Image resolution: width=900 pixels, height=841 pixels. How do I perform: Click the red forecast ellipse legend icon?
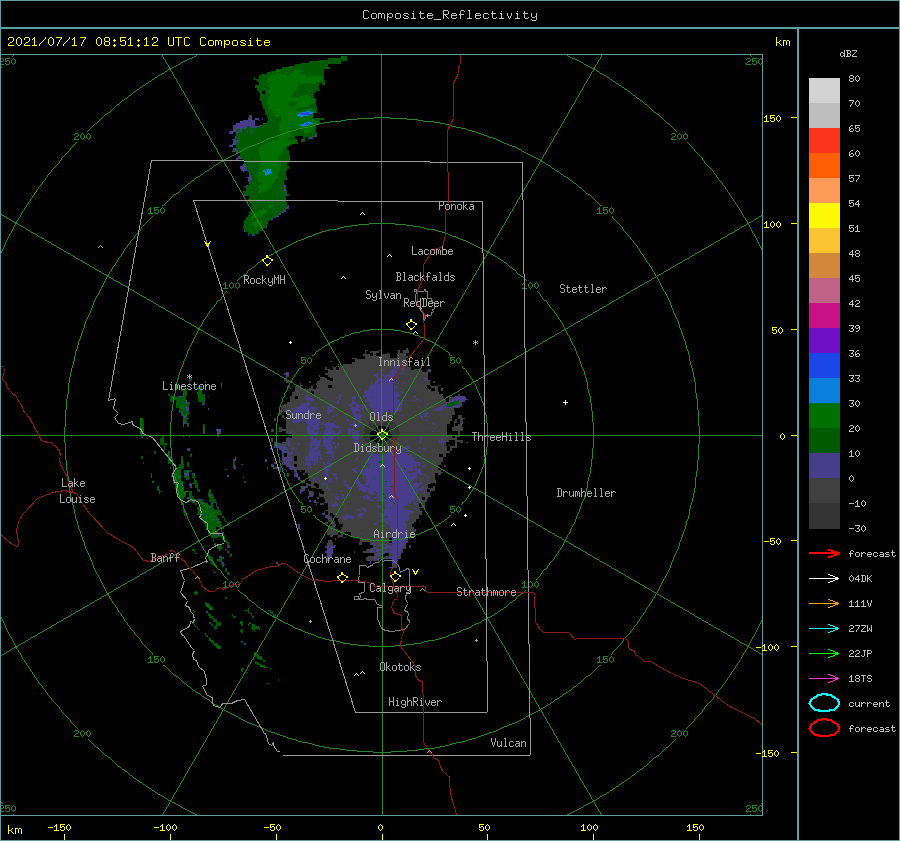click(824, 728)
